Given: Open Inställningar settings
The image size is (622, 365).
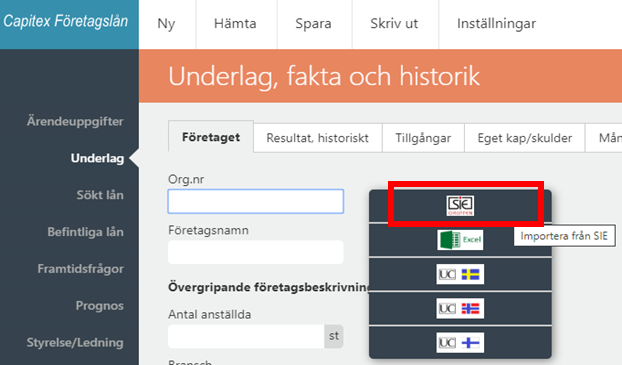Looking at the screenshot, I should [x=496, y=24].
